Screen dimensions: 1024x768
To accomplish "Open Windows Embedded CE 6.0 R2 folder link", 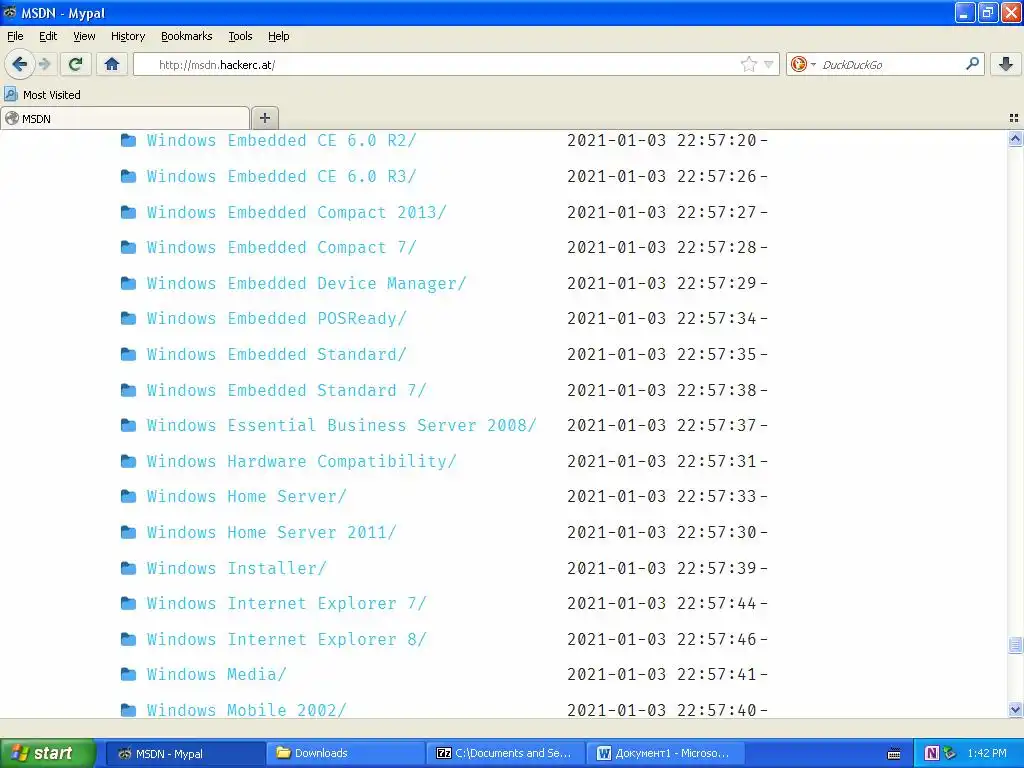I will tap(281, 140).
